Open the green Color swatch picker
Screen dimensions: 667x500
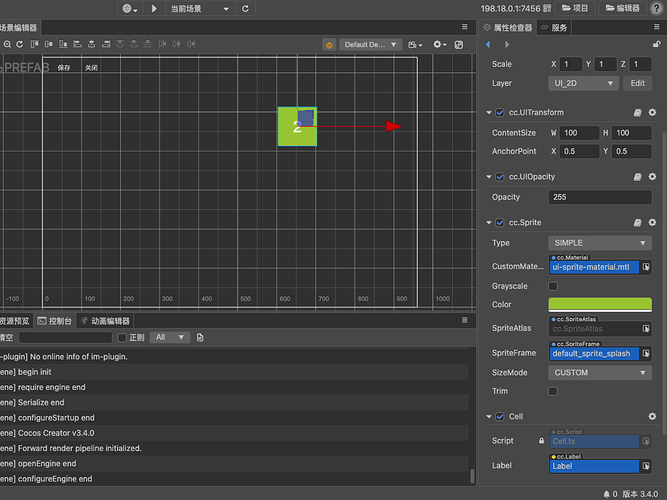(x=599, y=304)
